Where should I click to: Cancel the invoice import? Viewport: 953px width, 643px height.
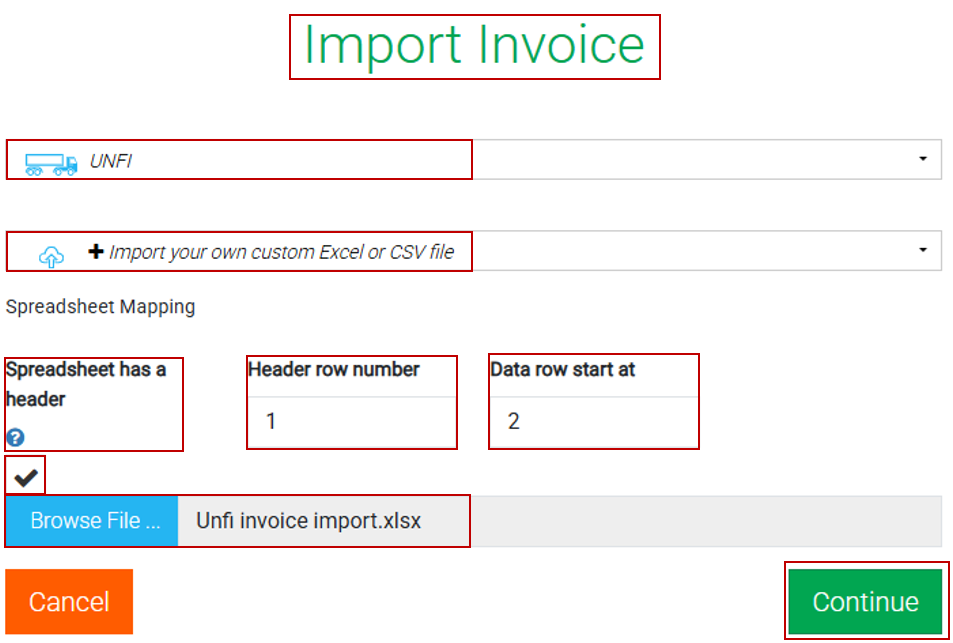tap(68, 601)
